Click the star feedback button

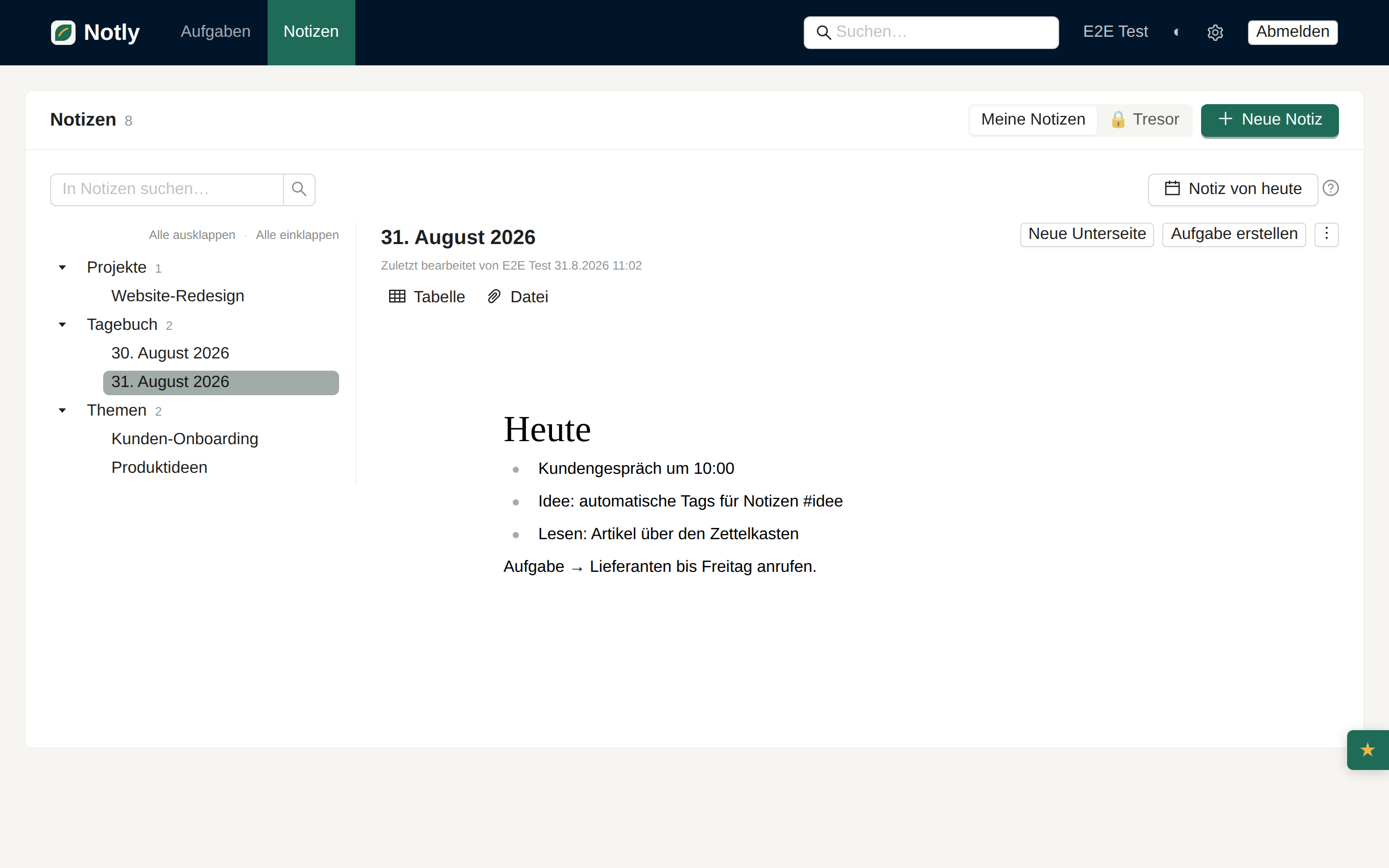tap(1368, 750)
